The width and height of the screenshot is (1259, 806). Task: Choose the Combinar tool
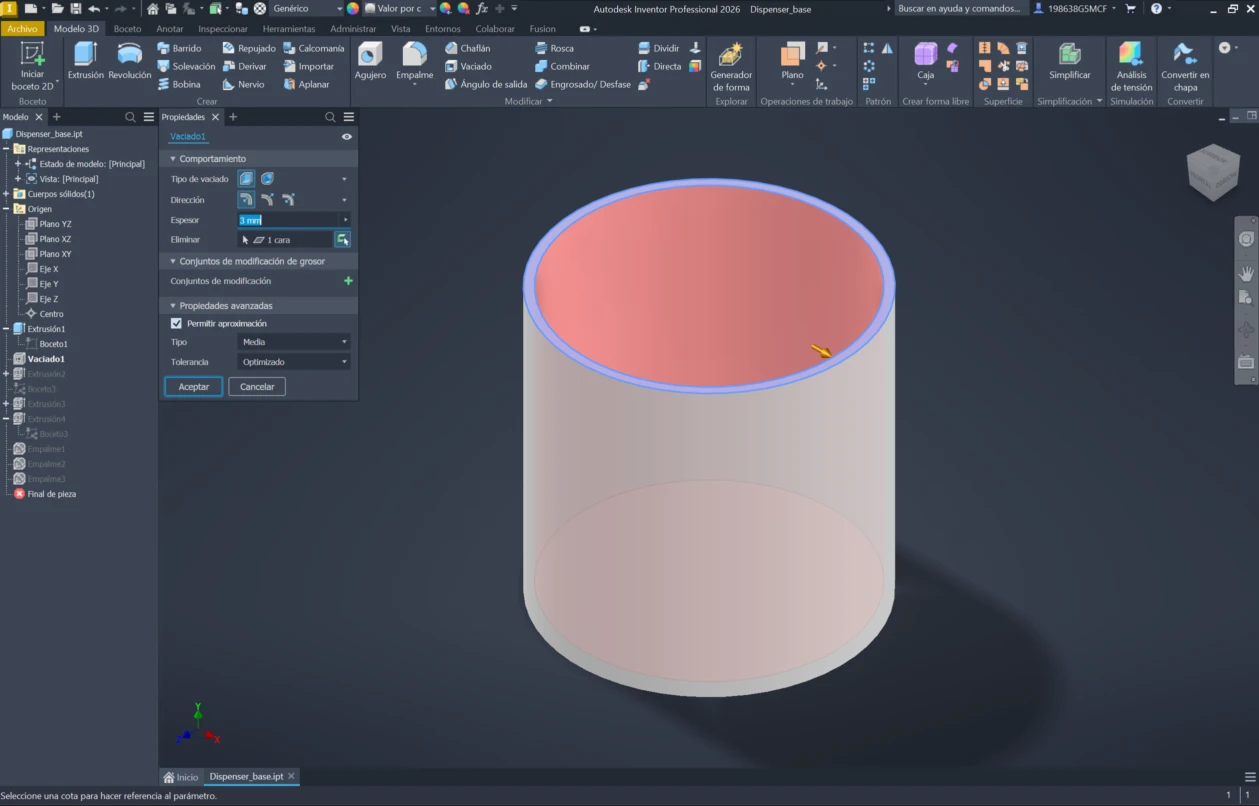[x=562, y=66]
